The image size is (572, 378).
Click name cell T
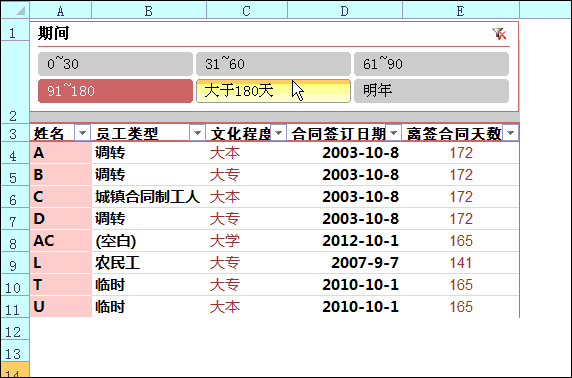(61, 285)
